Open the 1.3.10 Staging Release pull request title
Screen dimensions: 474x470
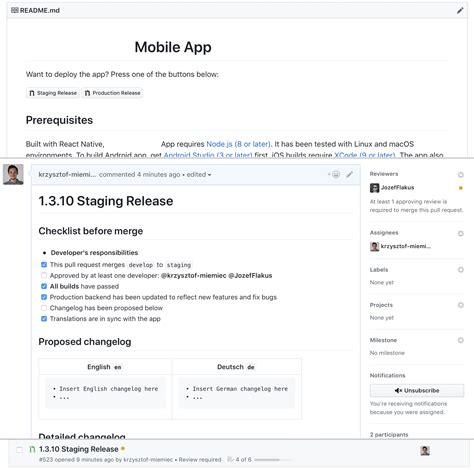tap(79, 449)
